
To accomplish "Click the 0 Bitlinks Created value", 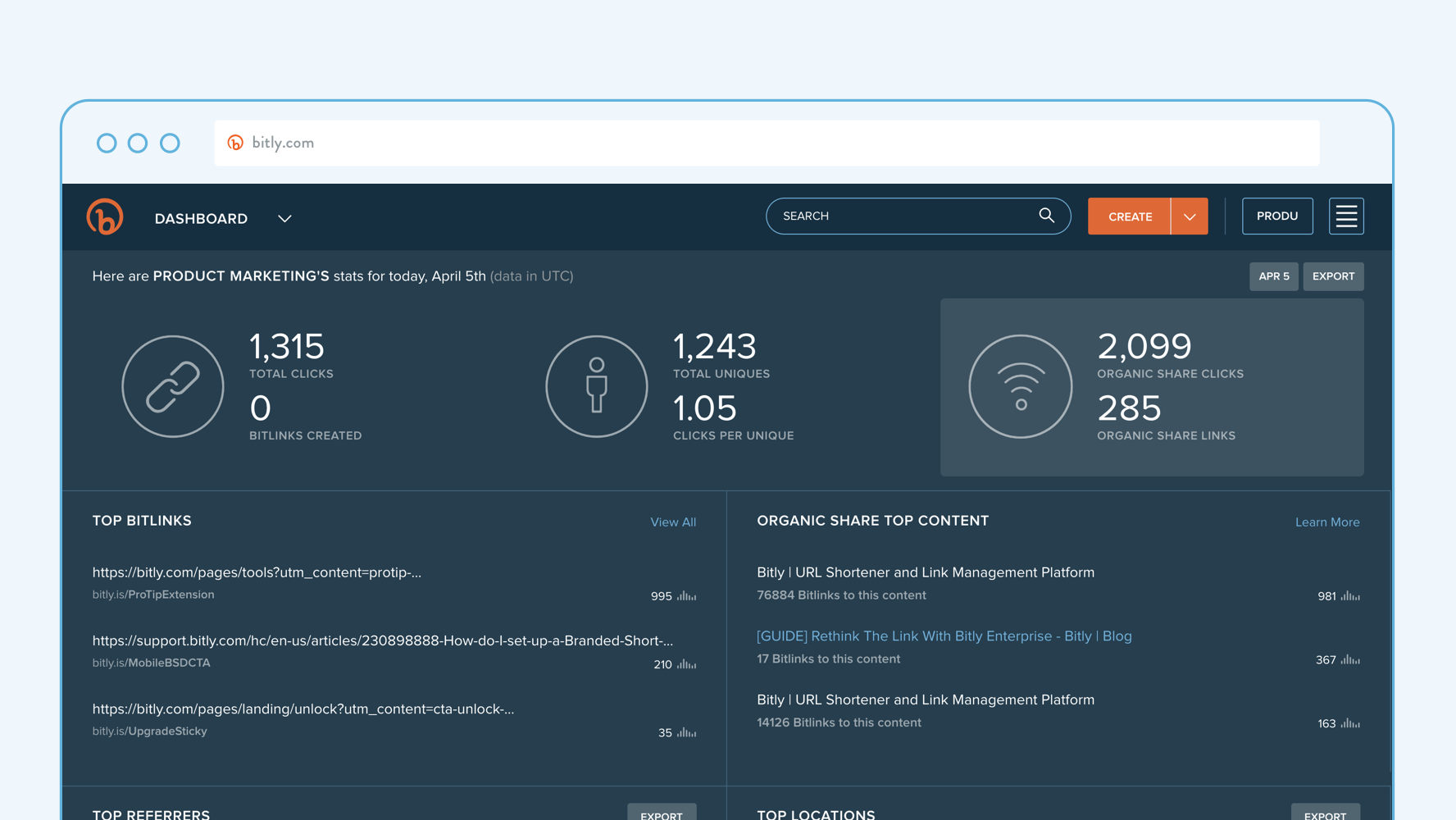I will [x=261, y=408].
